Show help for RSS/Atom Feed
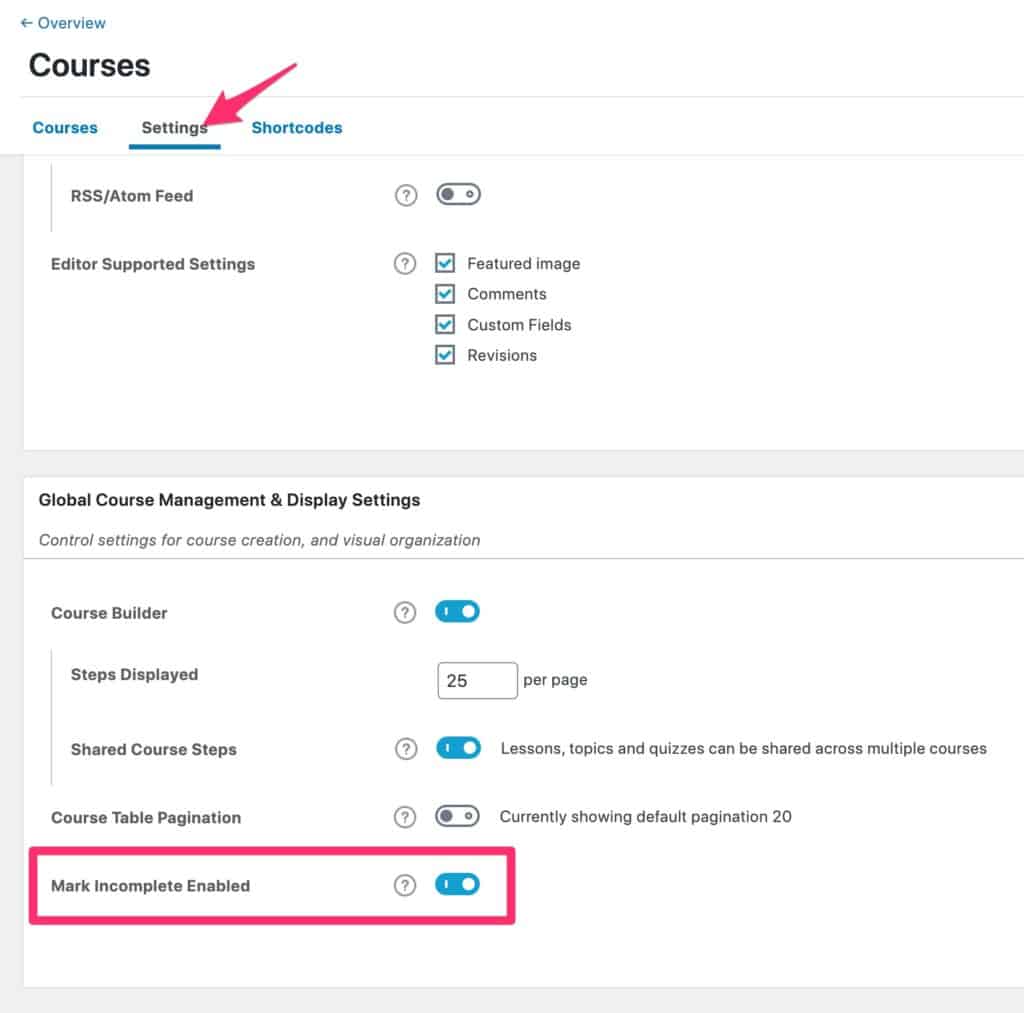 (x=406, y=195)
